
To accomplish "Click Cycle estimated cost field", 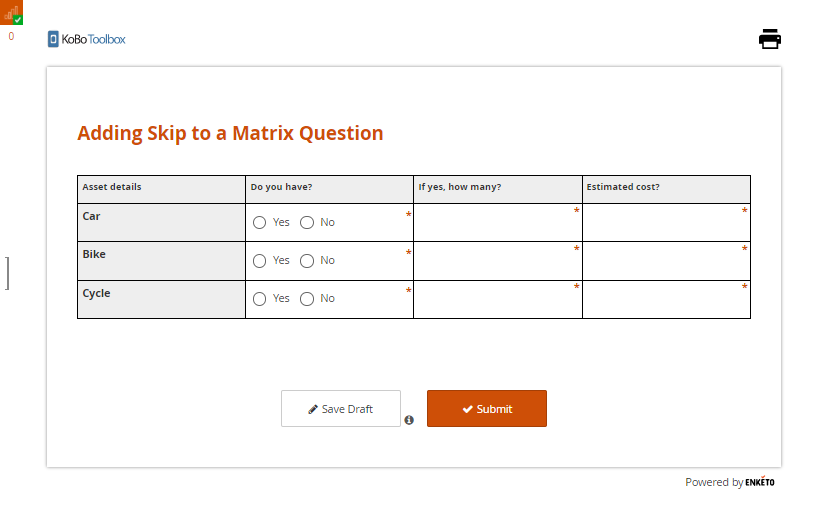I will coord(666,299).
